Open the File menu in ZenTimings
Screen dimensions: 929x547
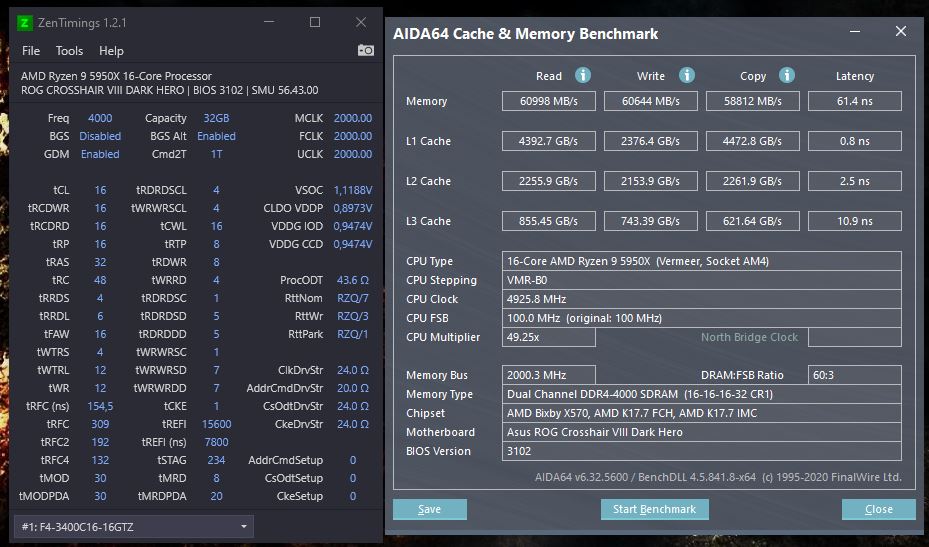31,51
